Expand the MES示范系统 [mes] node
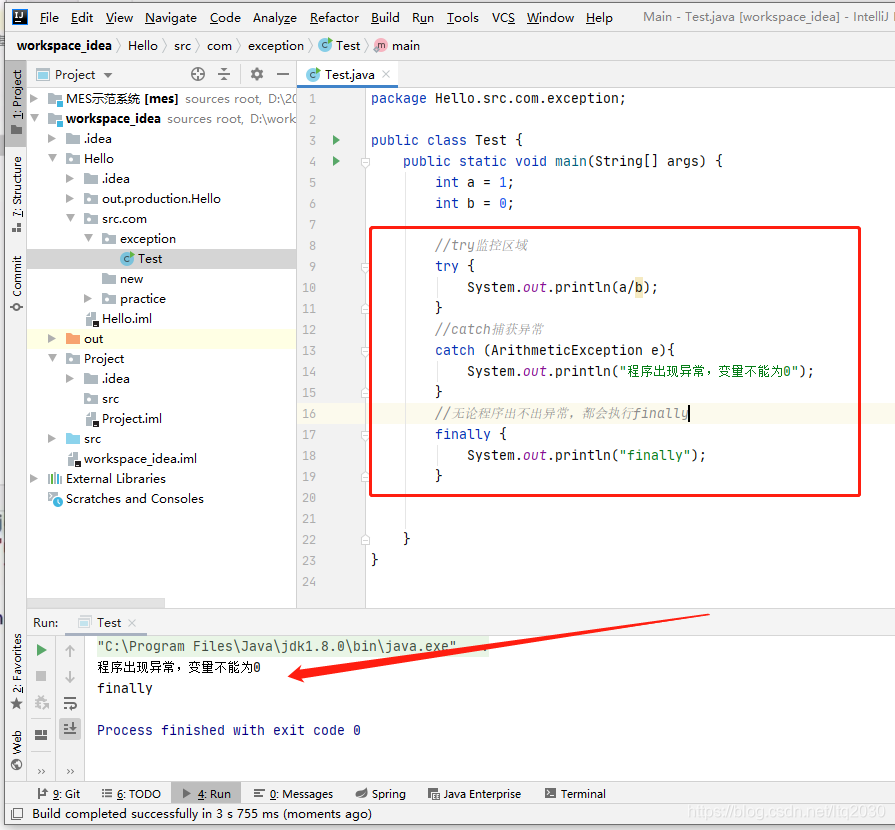Viewport: 895px width, 830px height. tap(34, 99)
